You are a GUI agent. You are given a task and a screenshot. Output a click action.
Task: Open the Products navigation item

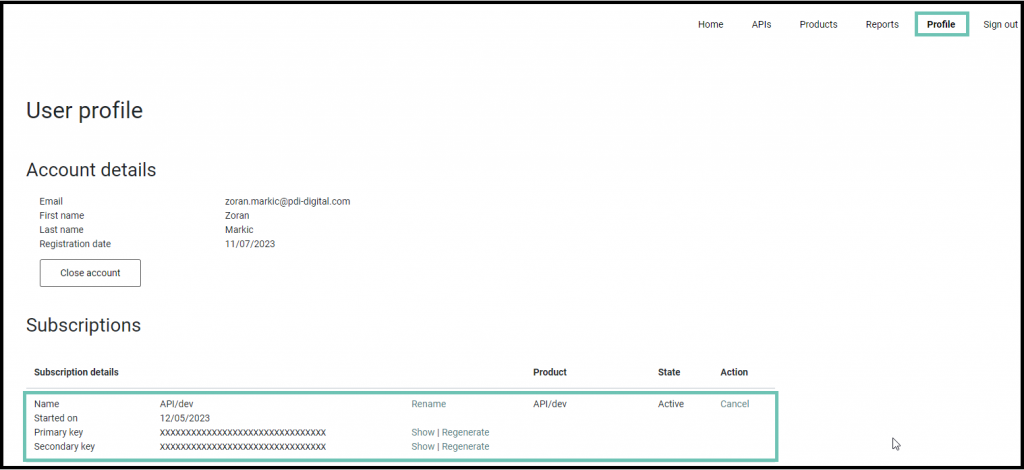[818, 24]
